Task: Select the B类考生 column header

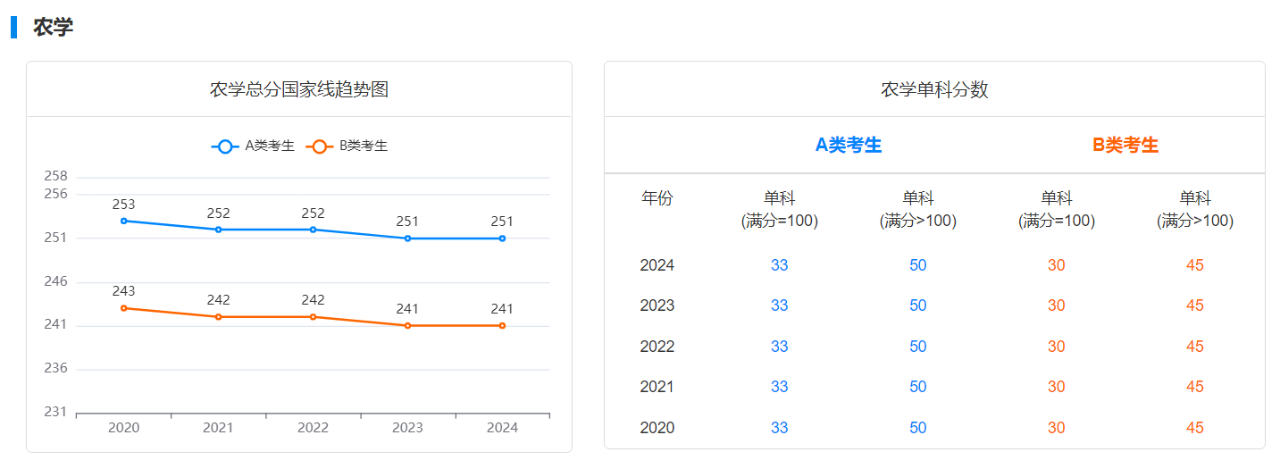Action: pyautogui.click(x=1125, y=145)
